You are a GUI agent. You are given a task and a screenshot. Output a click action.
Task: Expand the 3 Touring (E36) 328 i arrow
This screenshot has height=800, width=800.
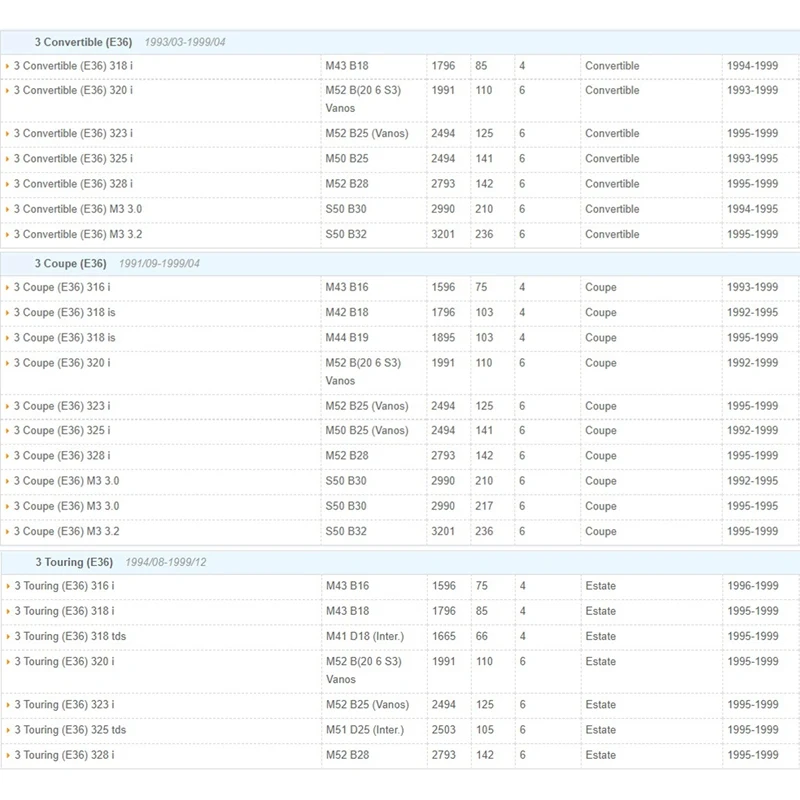pyautogui.click(x=8, y=756)
